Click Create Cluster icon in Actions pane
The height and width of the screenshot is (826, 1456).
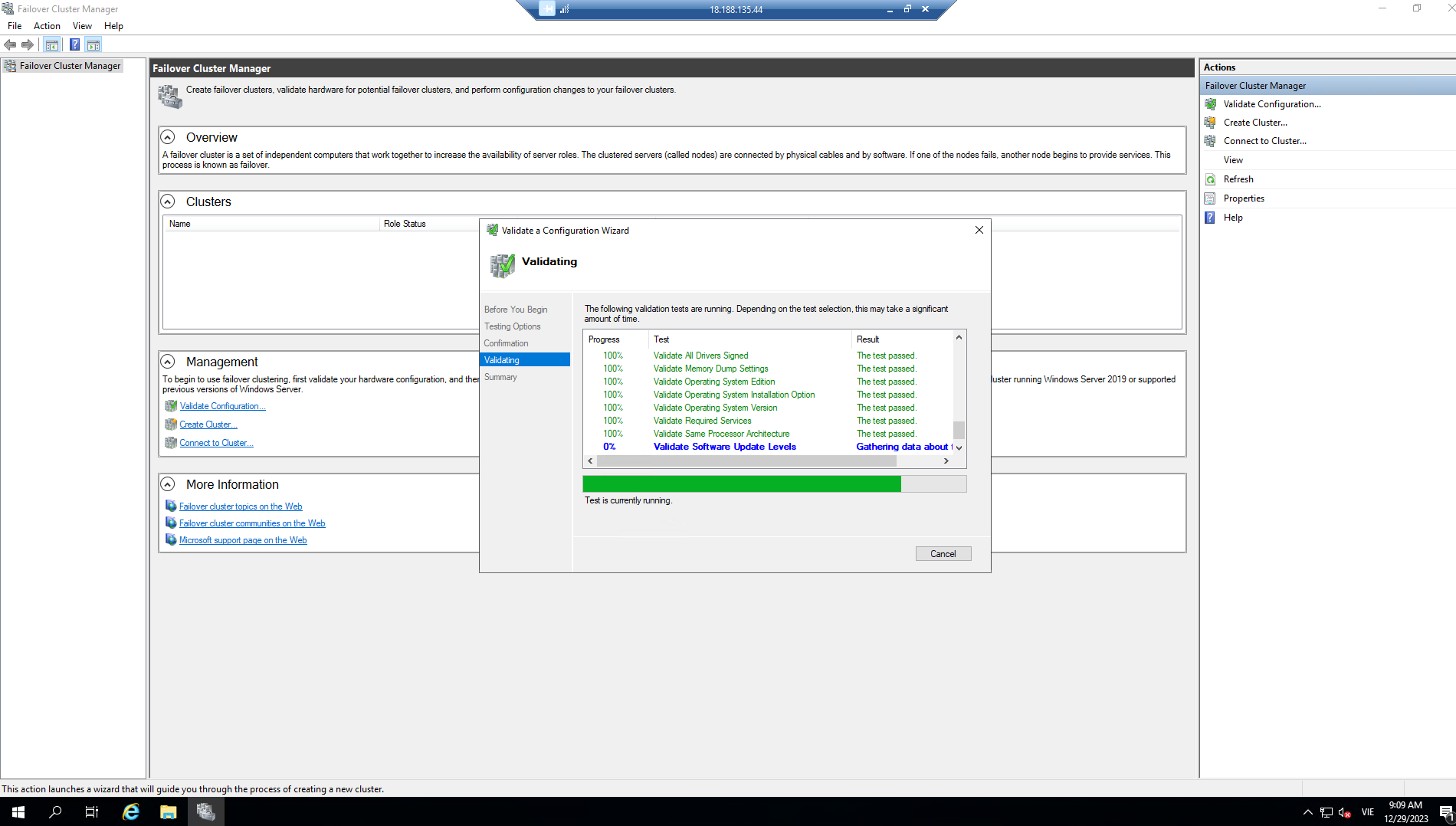pyautogui.click(x=1210, y=123)
